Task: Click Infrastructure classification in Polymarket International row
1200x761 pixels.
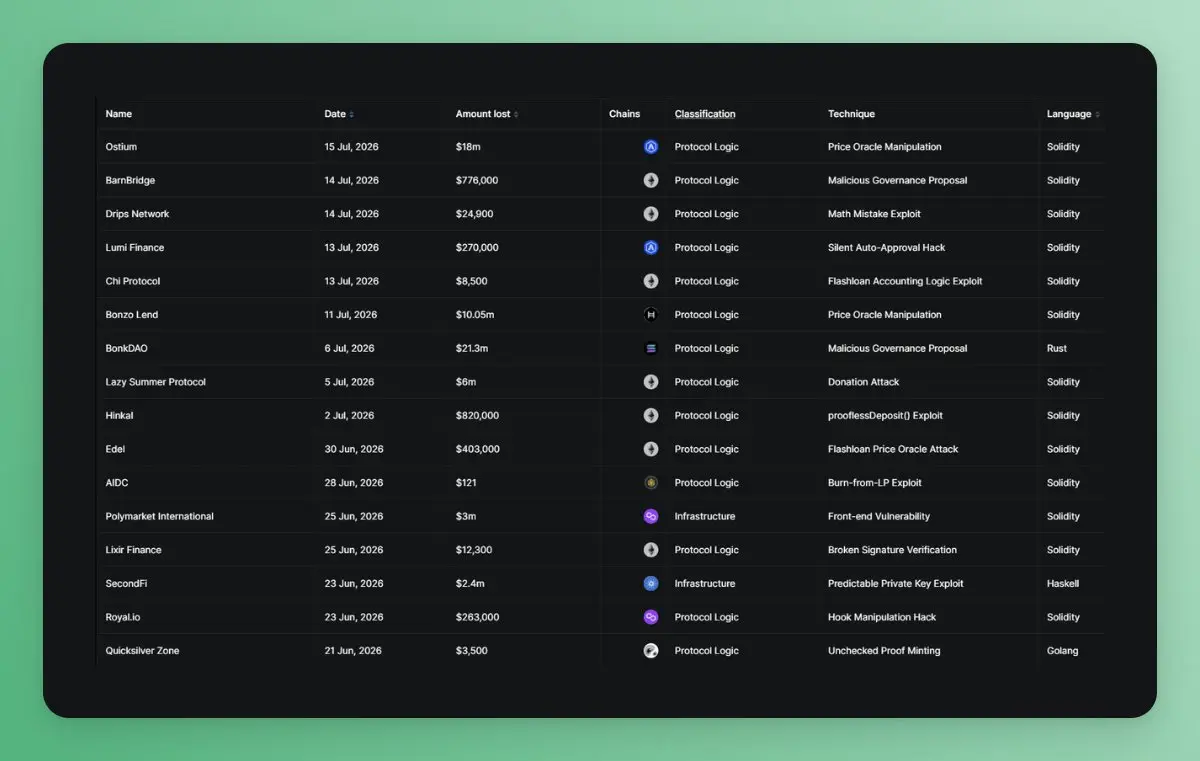Action: point(705,517)
